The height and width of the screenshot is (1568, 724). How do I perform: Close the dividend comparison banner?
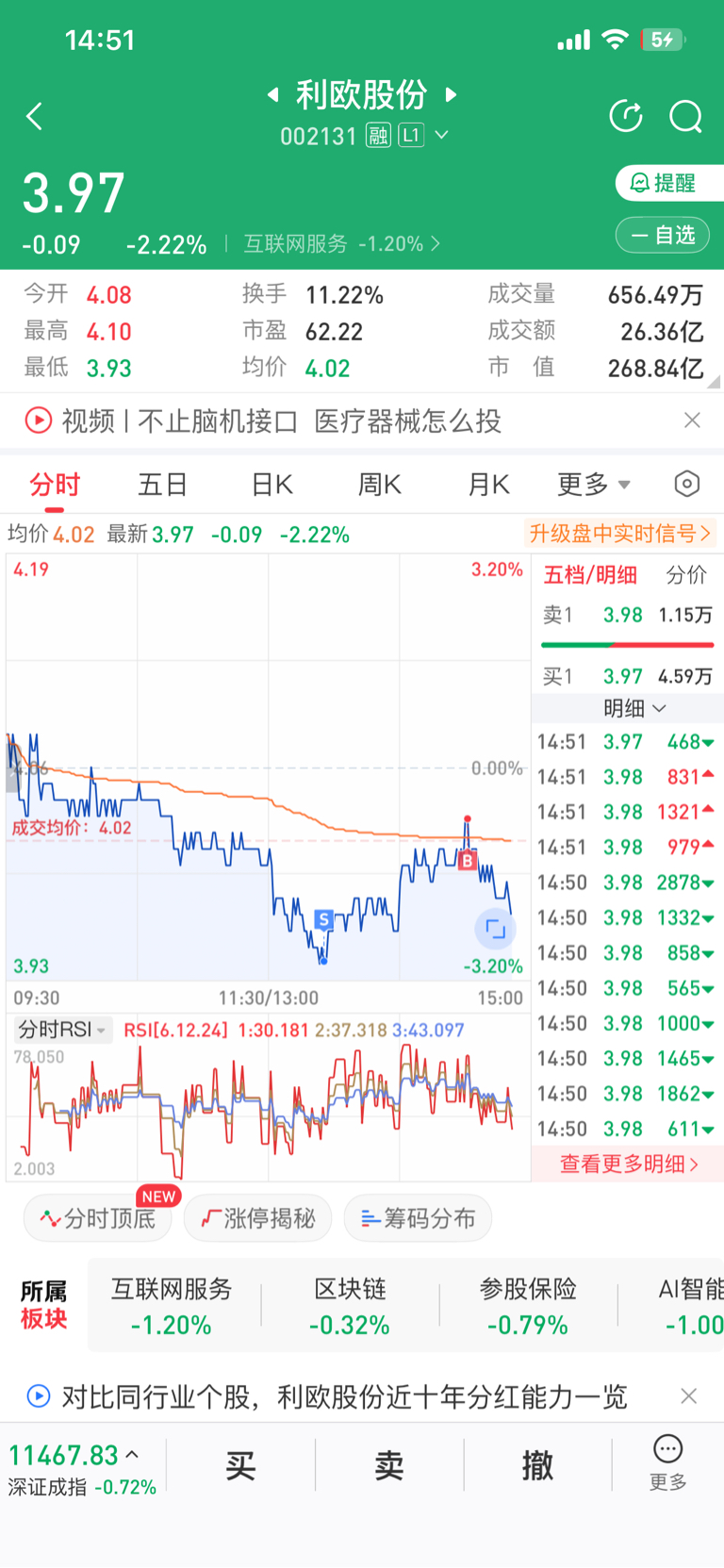(689, 1396)
